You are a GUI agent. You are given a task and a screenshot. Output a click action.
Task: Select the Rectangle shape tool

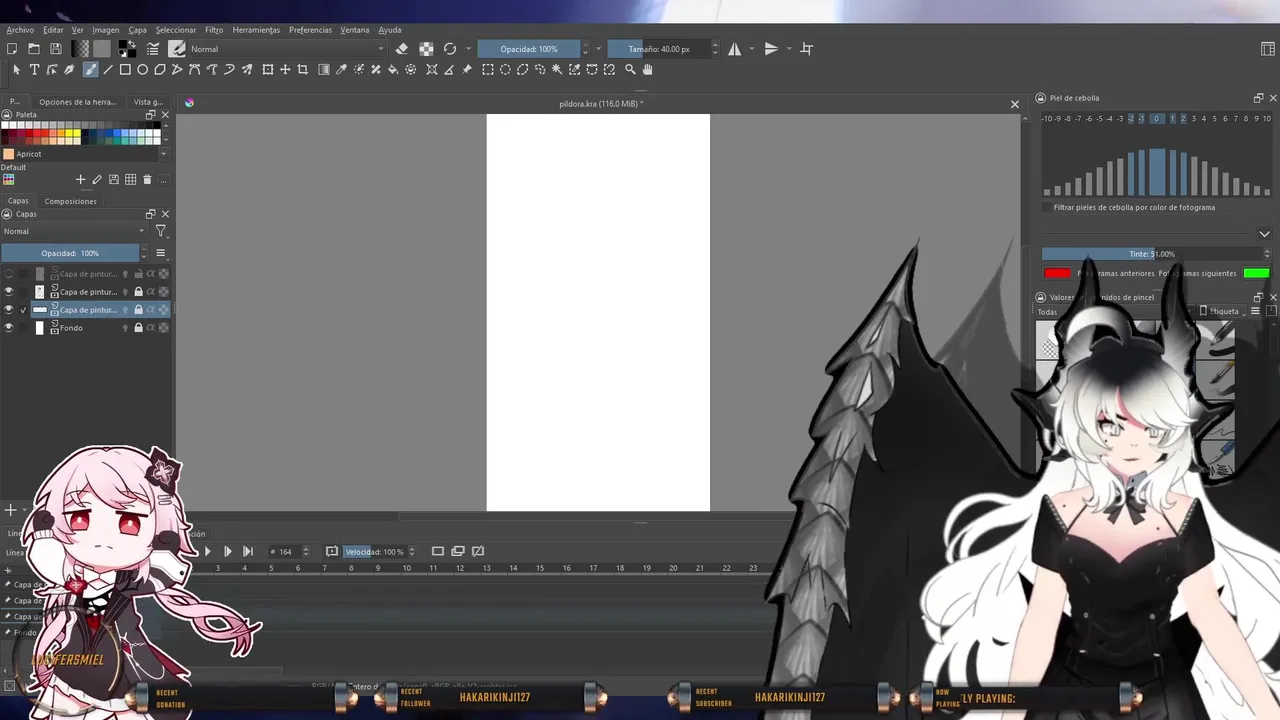point(125,69)
